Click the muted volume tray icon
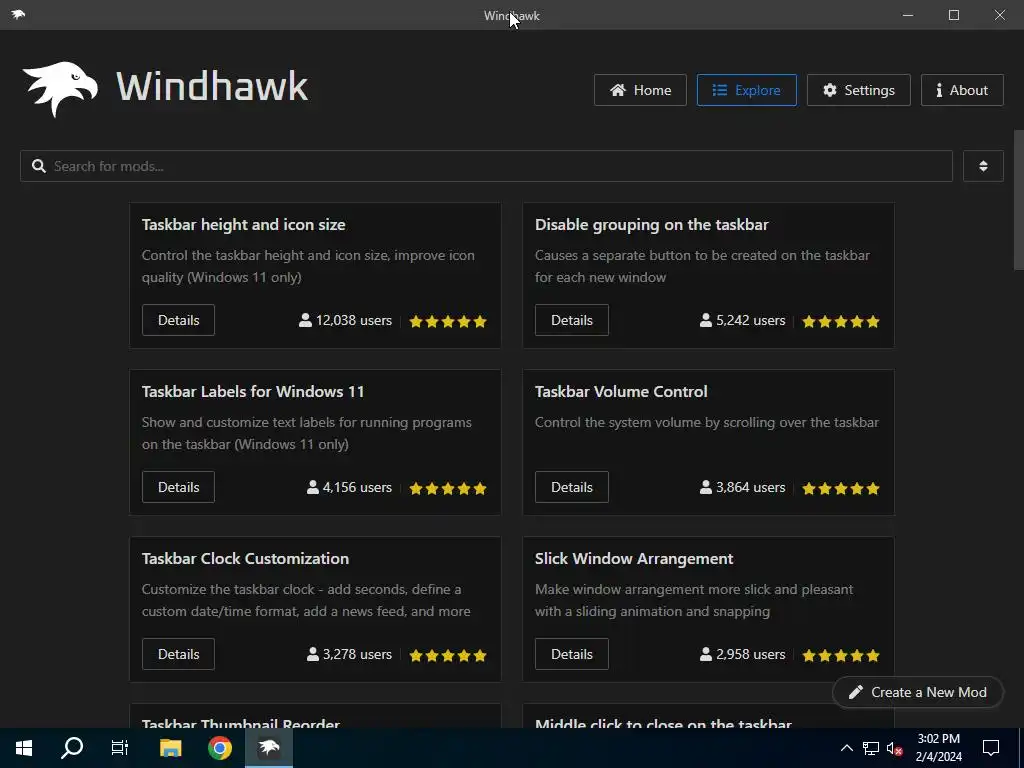This screenshot has height=768, width=1024. (x=895, y=748)
